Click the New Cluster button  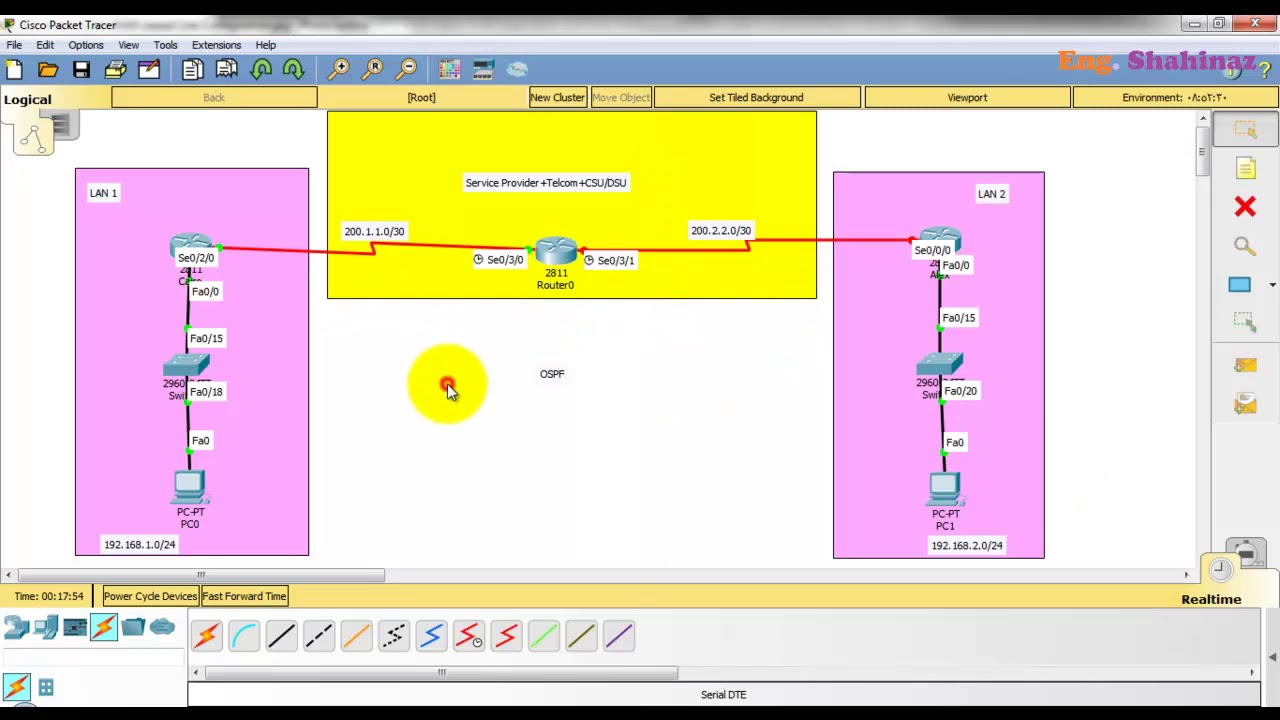point(557,98)
